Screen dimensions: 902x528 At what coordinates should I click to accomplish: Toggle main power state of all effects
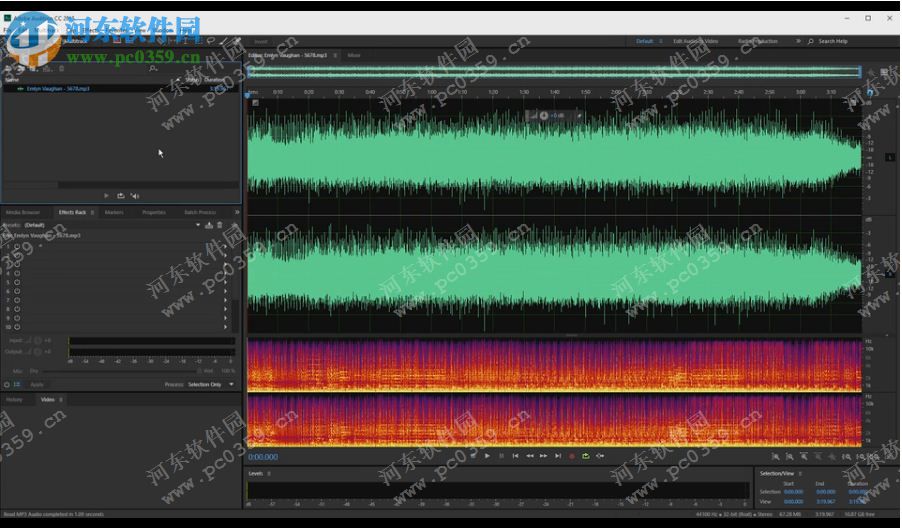[x=7, y=384]
